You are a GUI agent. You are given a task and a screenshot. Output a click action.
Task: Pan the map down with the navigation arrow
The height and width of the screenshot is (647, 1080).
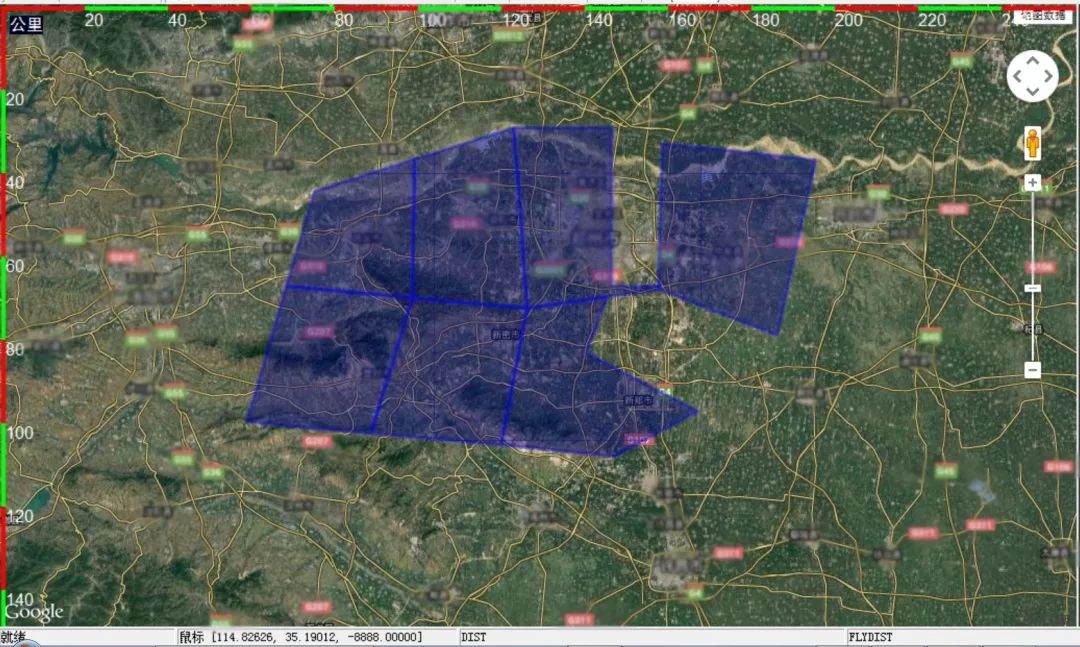(1032, 92)
